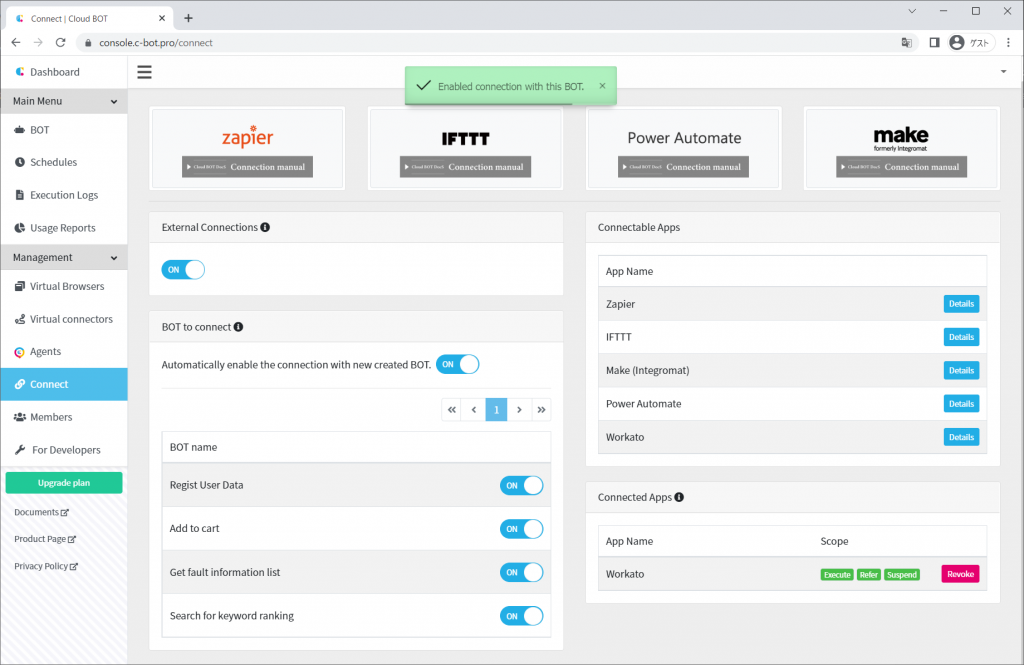
Task: Click the info icon beside Connected Apps
Action: (679, 497)
